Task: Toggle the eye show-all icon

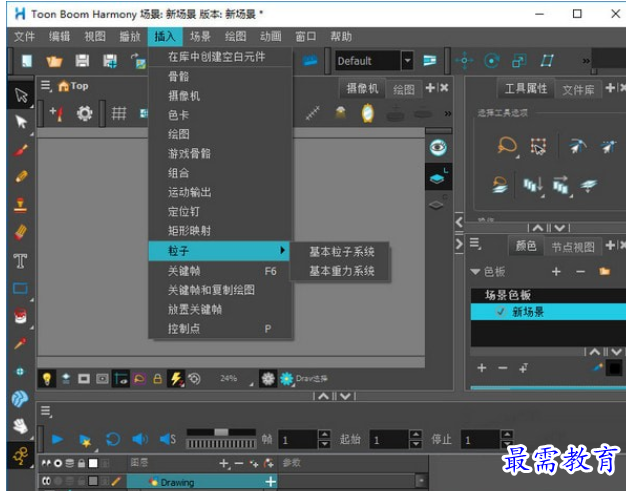Action: tap(438, 148)
